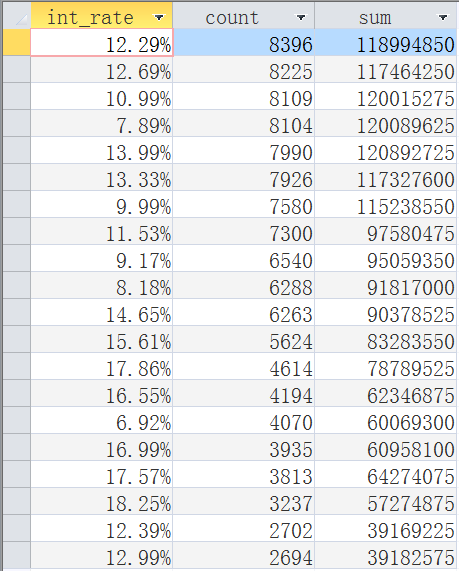Click the count cell showing 8396
The image size is (459, 571).
click(244, 42)
